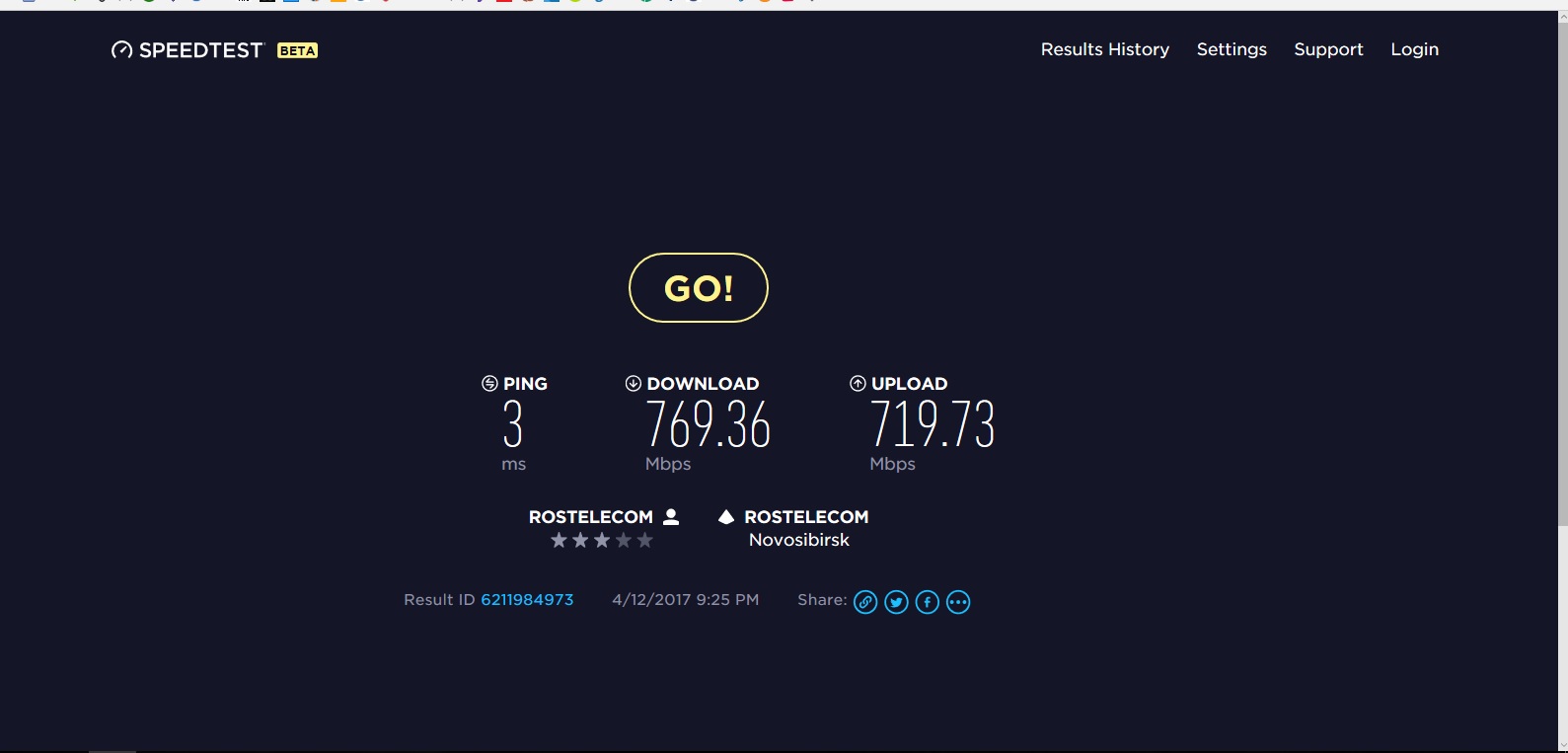Go to the Support page
Screen dimensions: 1568x753
1328,49
